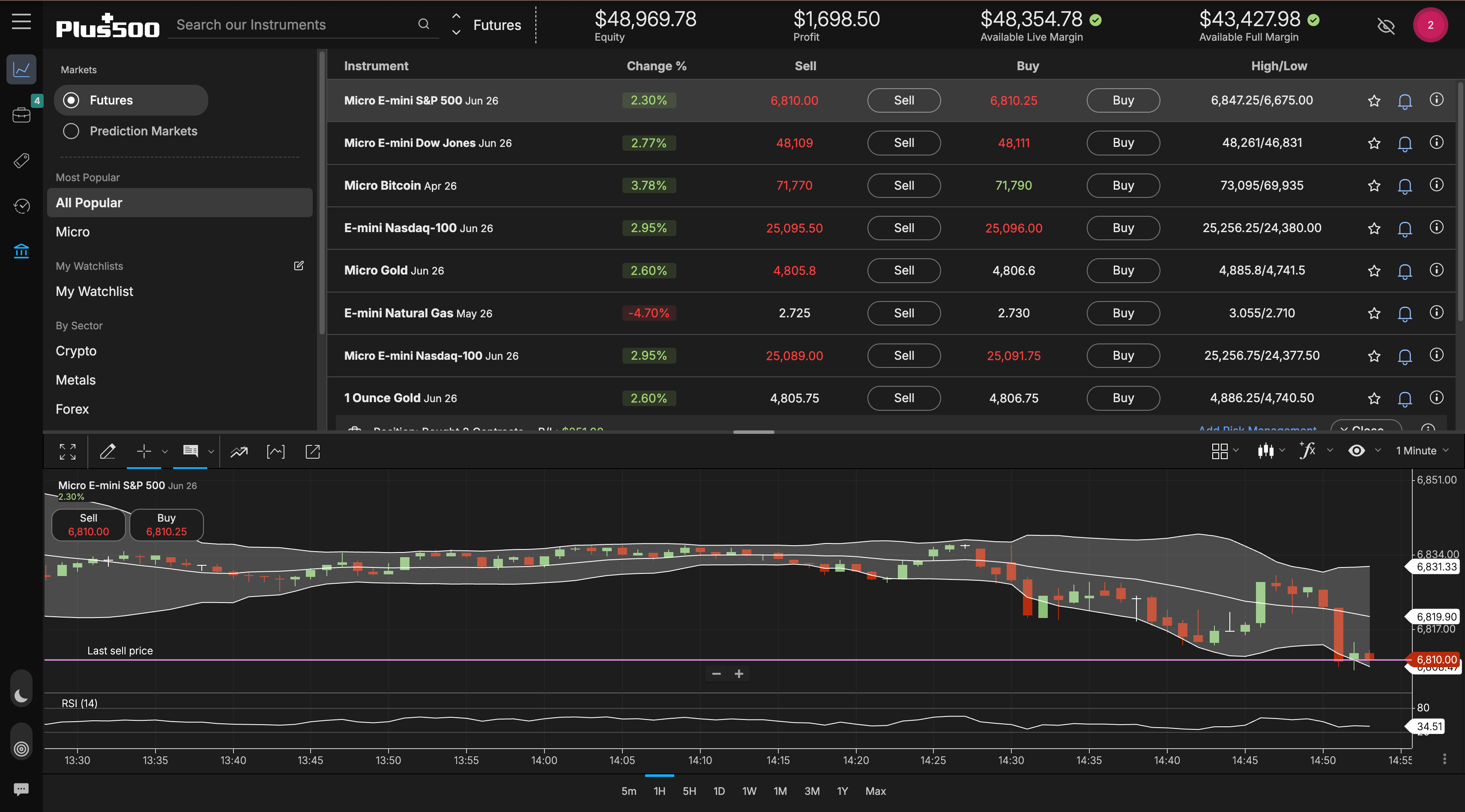Expand crosshair tool dropdown arrow
The height and width of the screenshot is (812, 1465).
[165, 452]
